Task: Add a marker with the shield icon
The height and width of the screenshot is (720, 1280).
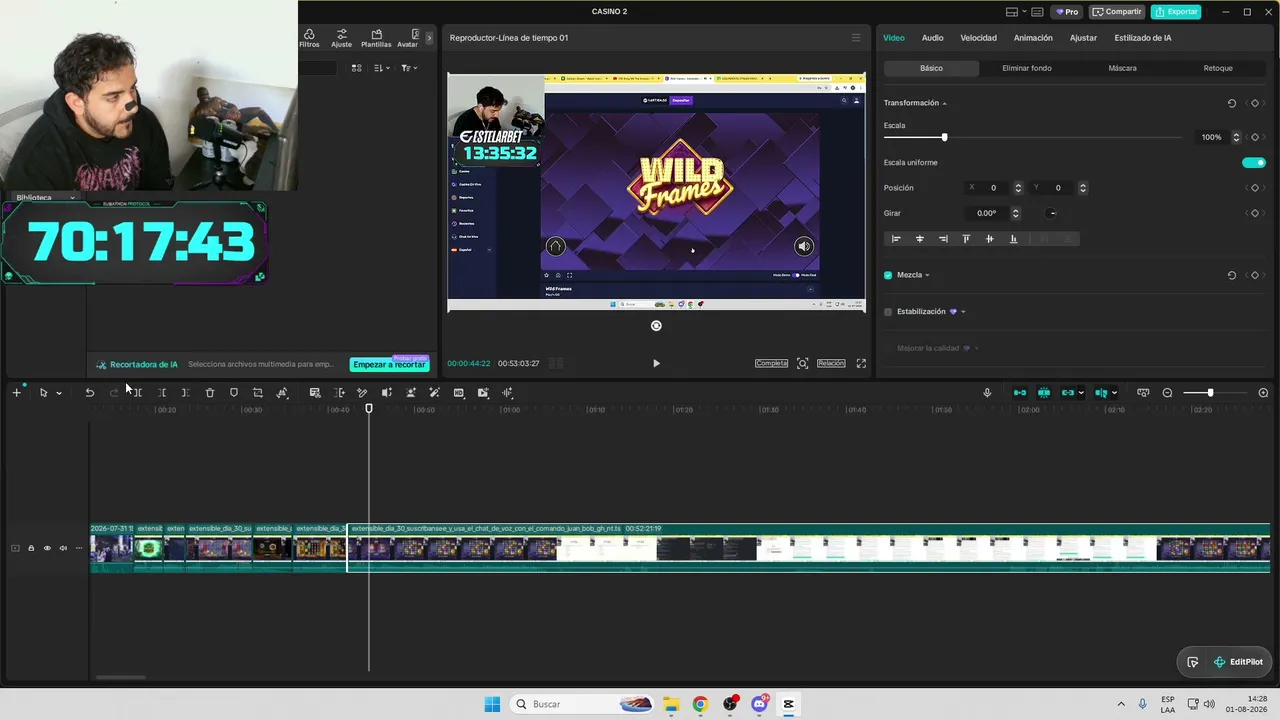Action: (x=234, y=393)
